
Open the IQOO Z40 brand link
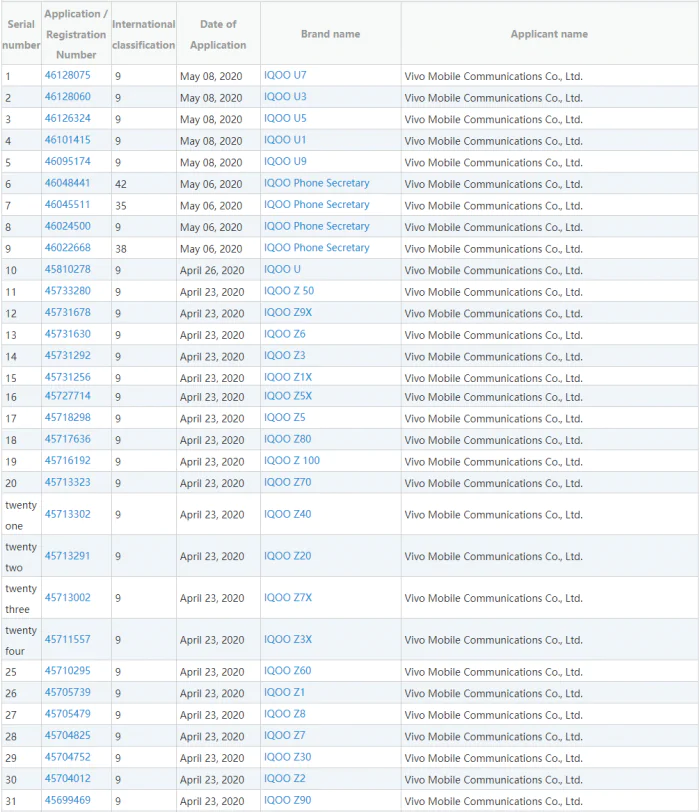pos(288,514)
